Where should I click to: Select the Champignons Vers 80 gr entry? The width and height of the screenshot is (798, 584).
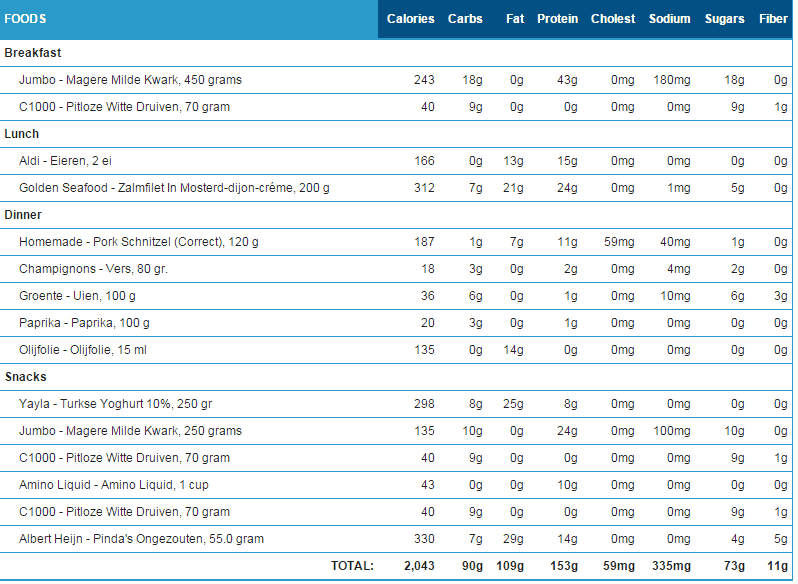(91, 269)
